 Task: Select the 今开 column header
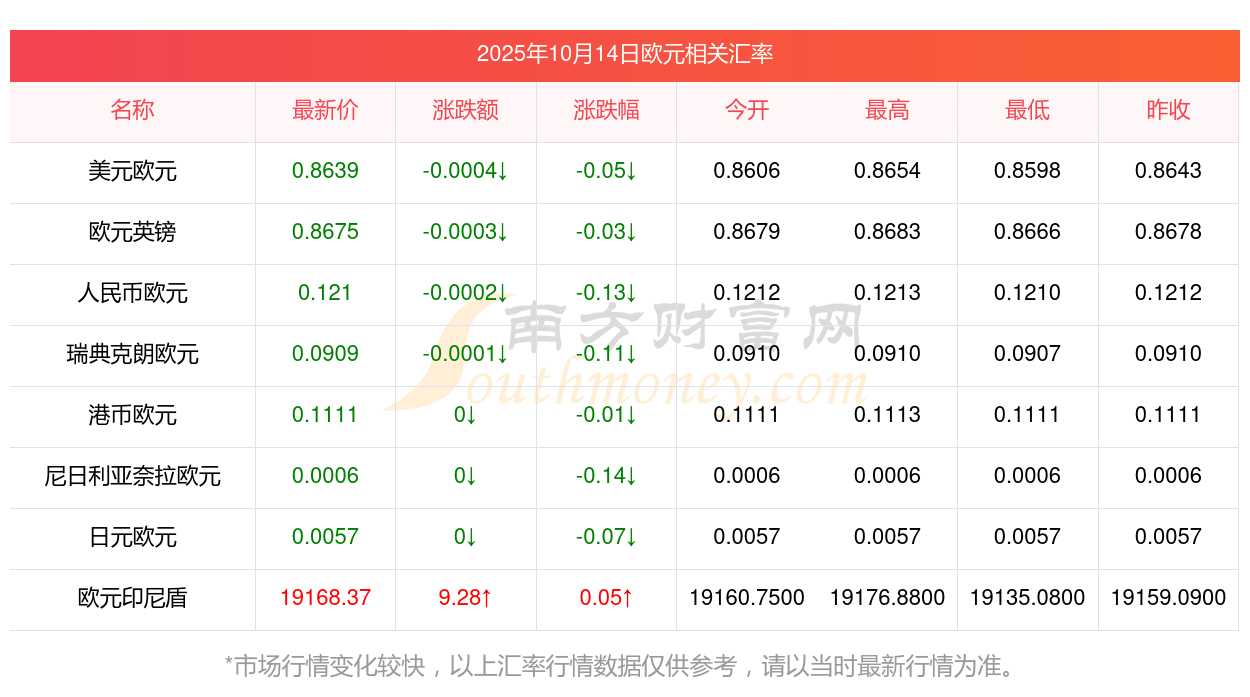pyautogui.click(x=746, y=111)
